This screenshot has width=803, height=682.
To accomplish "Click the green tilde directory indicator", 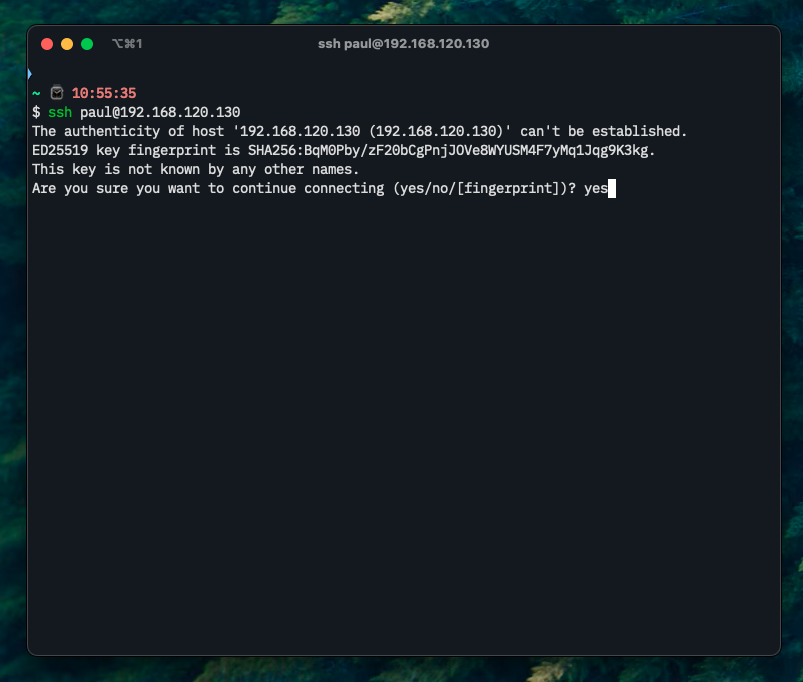I will 36,93.
